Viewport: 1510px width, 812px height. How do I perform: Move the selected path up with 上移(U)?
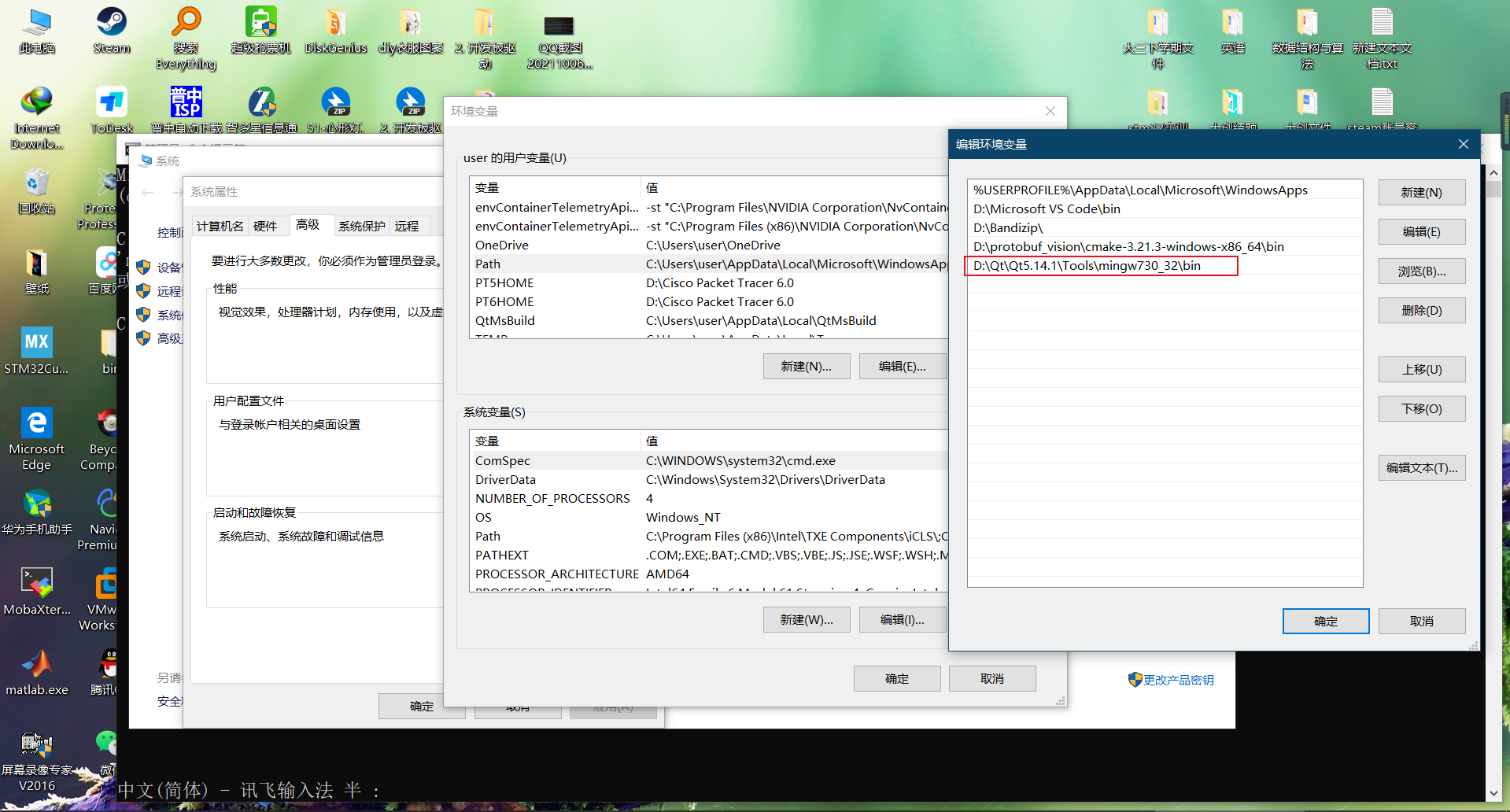click(x=1421, y=369)
